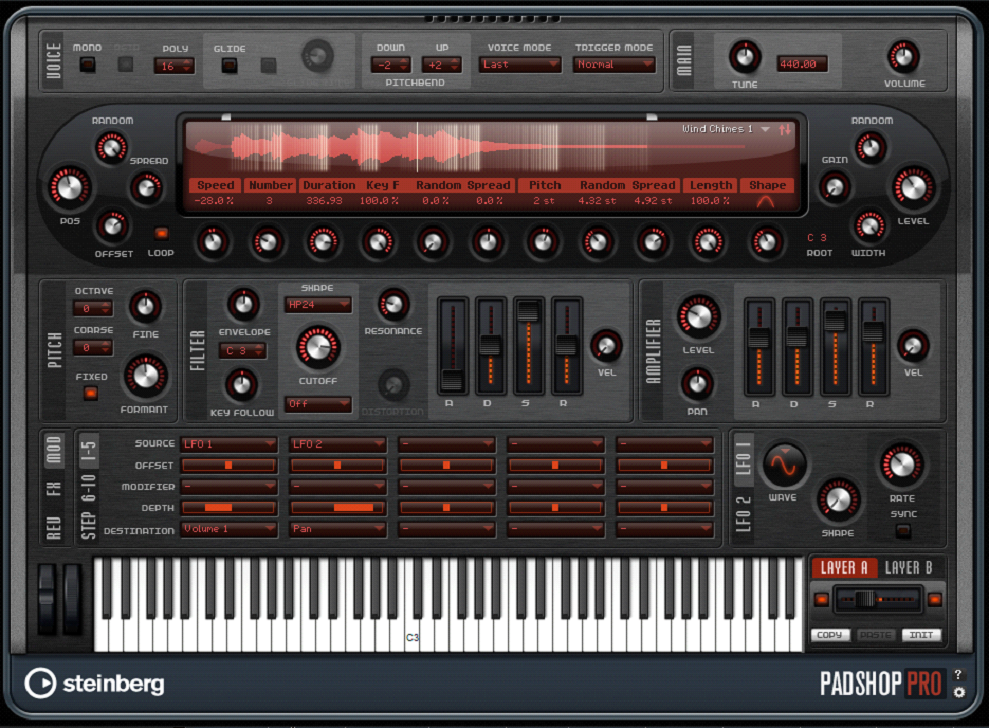The image size is (989, 728).
Task: Switch to the REV tab
Action: tap(54, 527)
